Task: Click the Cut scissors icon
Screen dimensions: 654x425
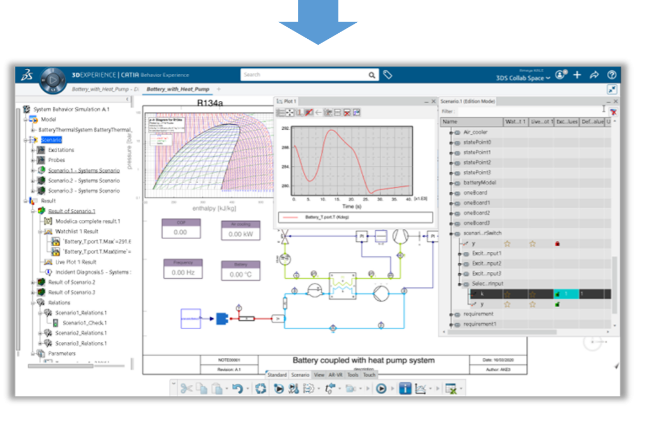Action: coord(186,389)
